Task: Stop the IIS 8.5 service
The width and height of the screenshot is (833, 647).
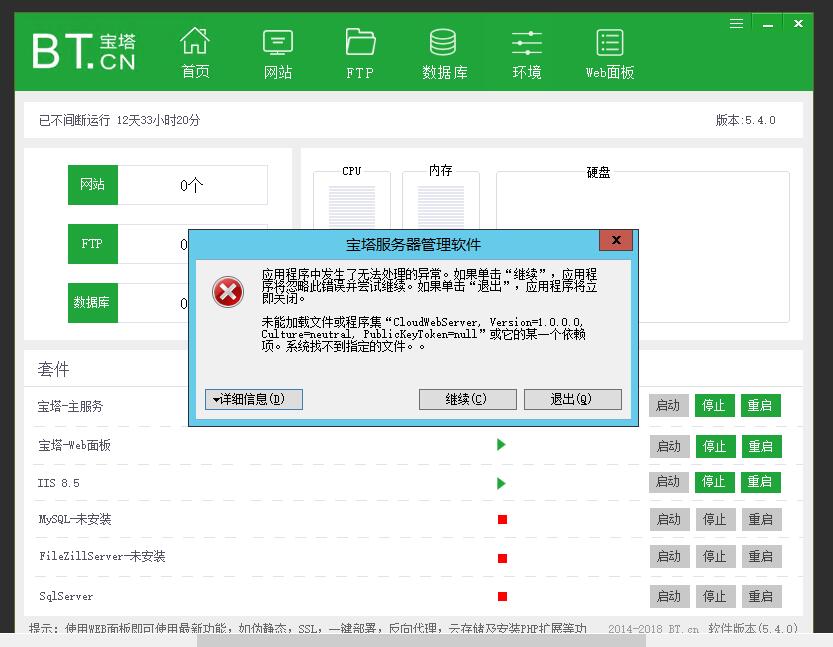Action: (715, 482)
